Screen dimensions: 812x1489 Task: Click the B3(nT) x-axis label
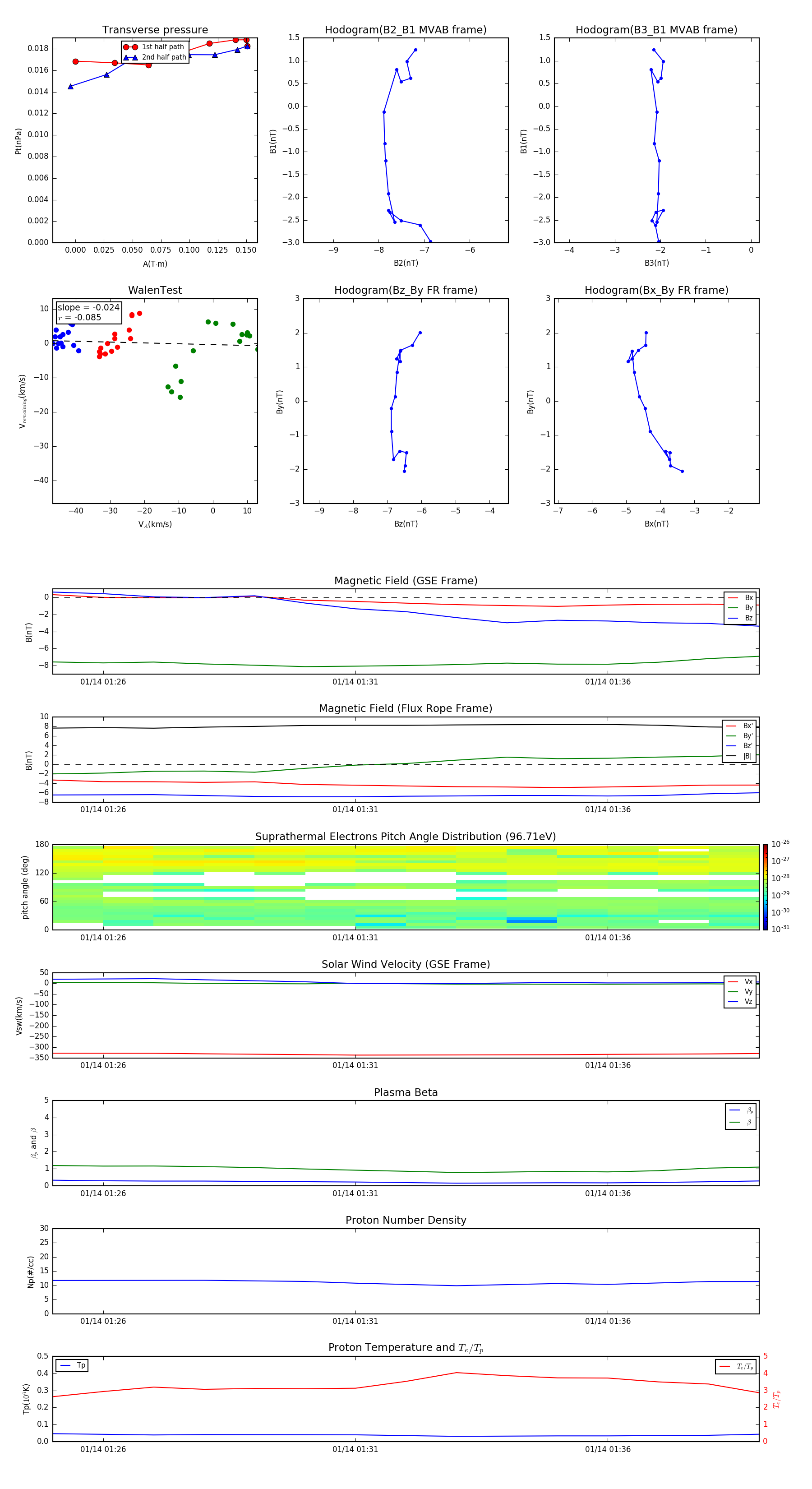(x=656, y=263)
